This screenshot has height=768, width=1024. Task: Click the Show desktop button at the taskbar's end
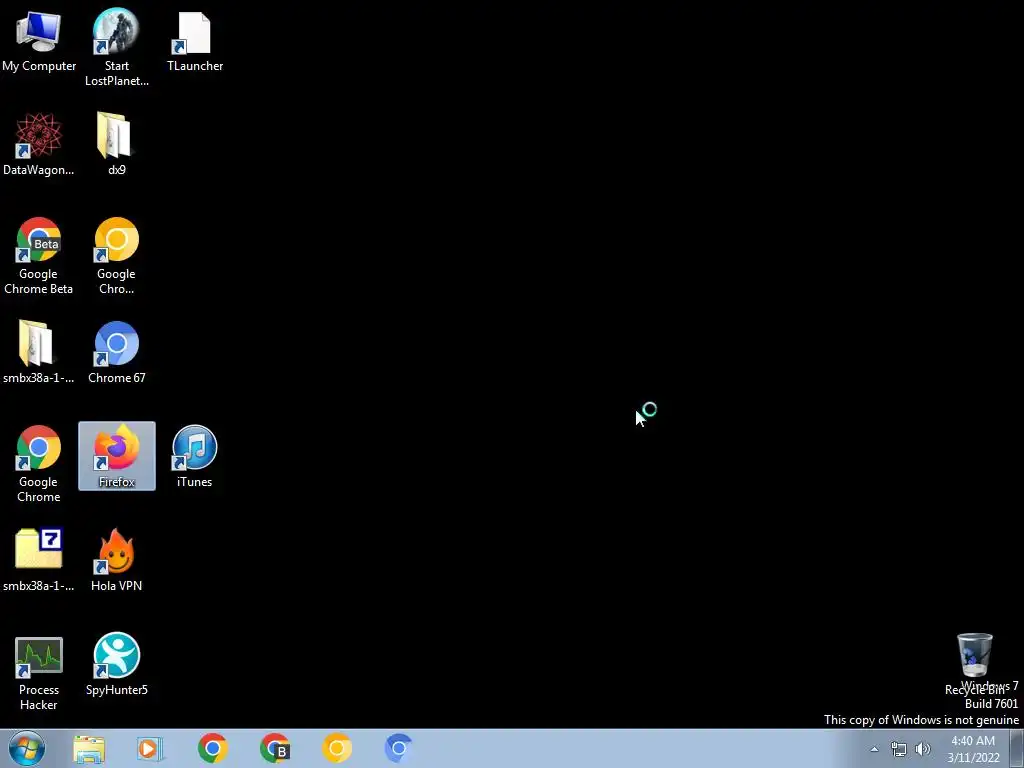(x=1017, y=748)
